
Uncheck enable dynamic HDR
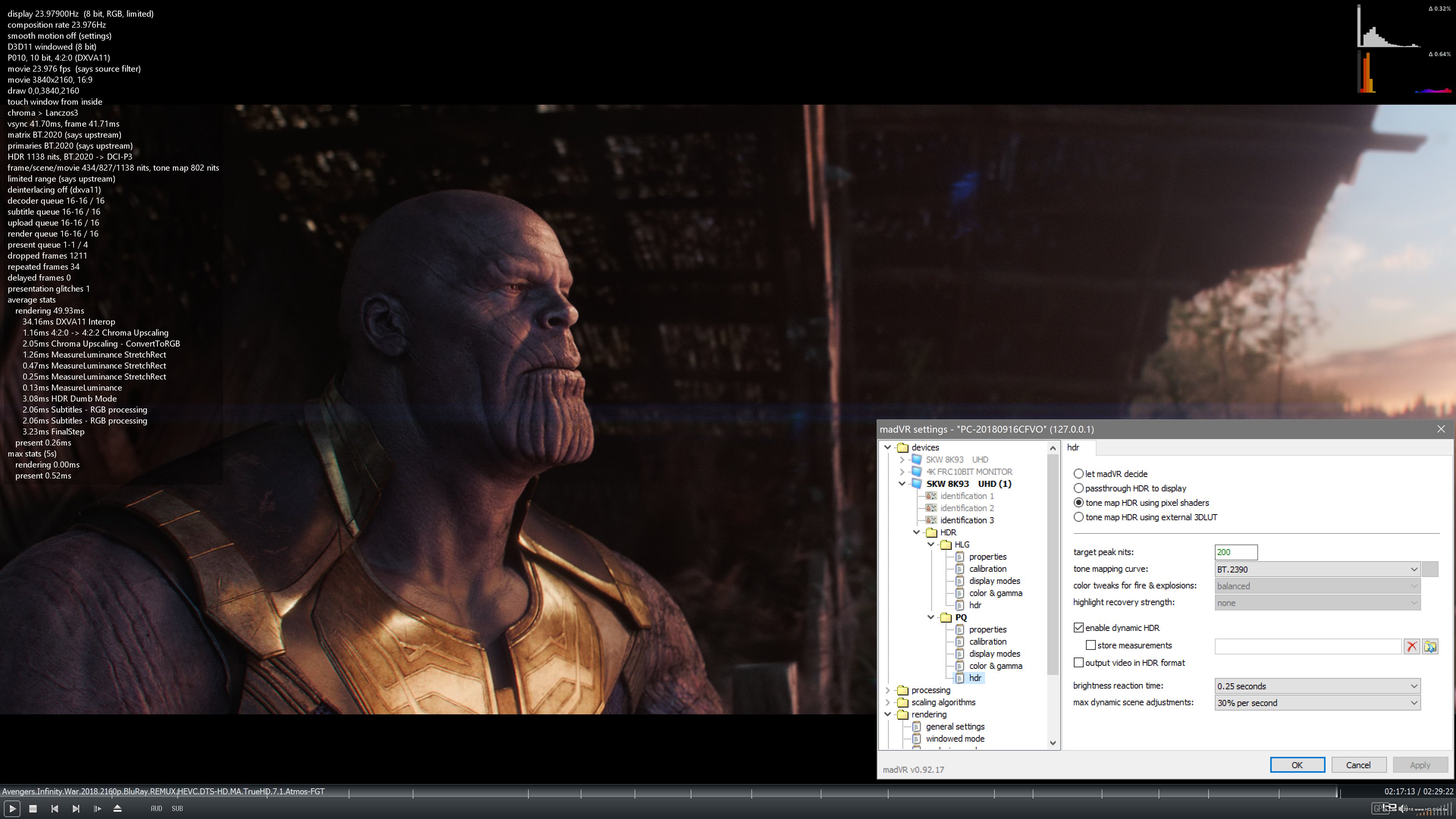(x=1078, y=628)
